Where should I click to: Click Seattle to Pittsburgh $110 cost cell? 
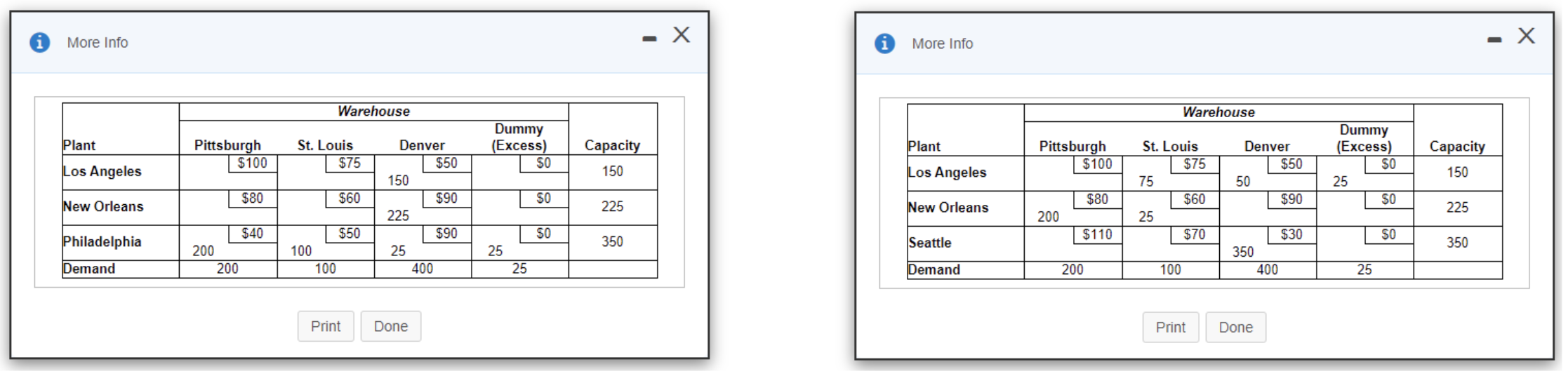pyautogui.click(x=1097, y=235)
